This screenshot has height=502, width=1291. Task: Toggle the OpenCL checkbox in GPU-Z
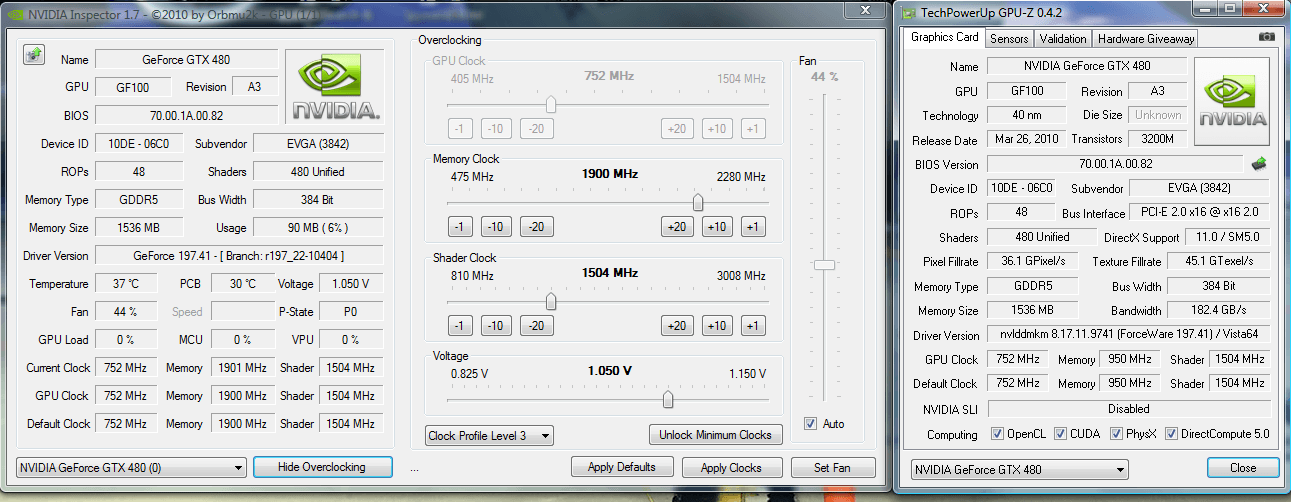coord(997,434)
